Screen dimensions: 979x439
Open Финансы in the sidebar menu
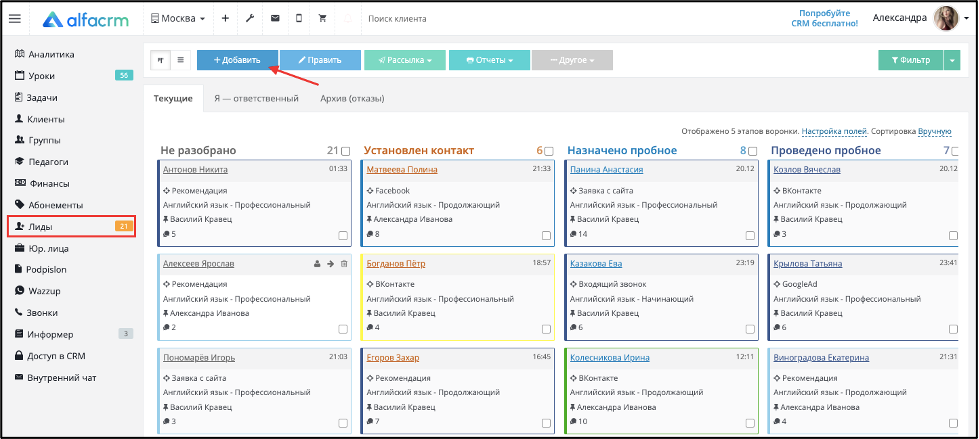[x=48, y=184]
